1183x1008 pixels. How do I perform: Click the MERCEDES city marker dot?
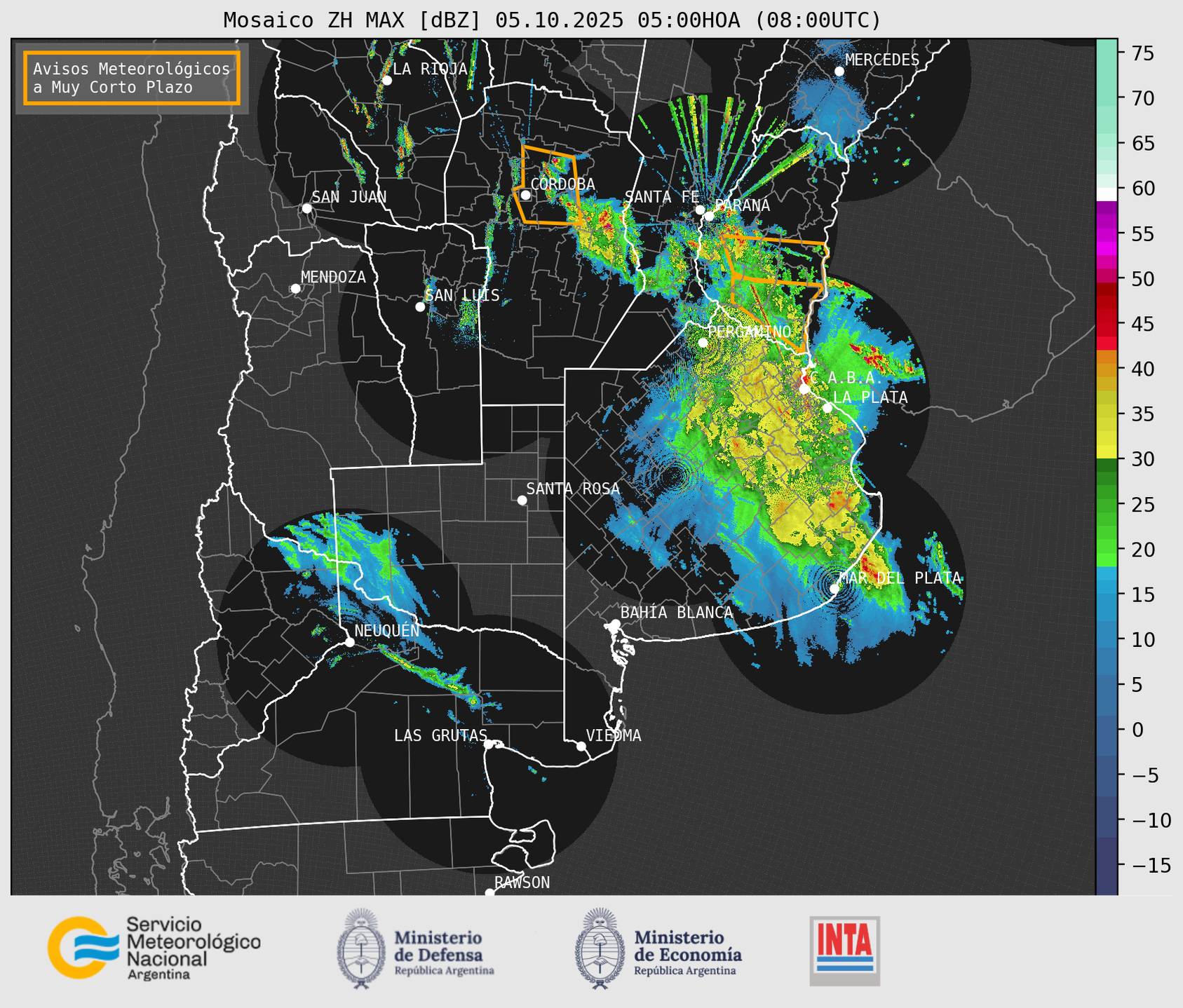839,71
